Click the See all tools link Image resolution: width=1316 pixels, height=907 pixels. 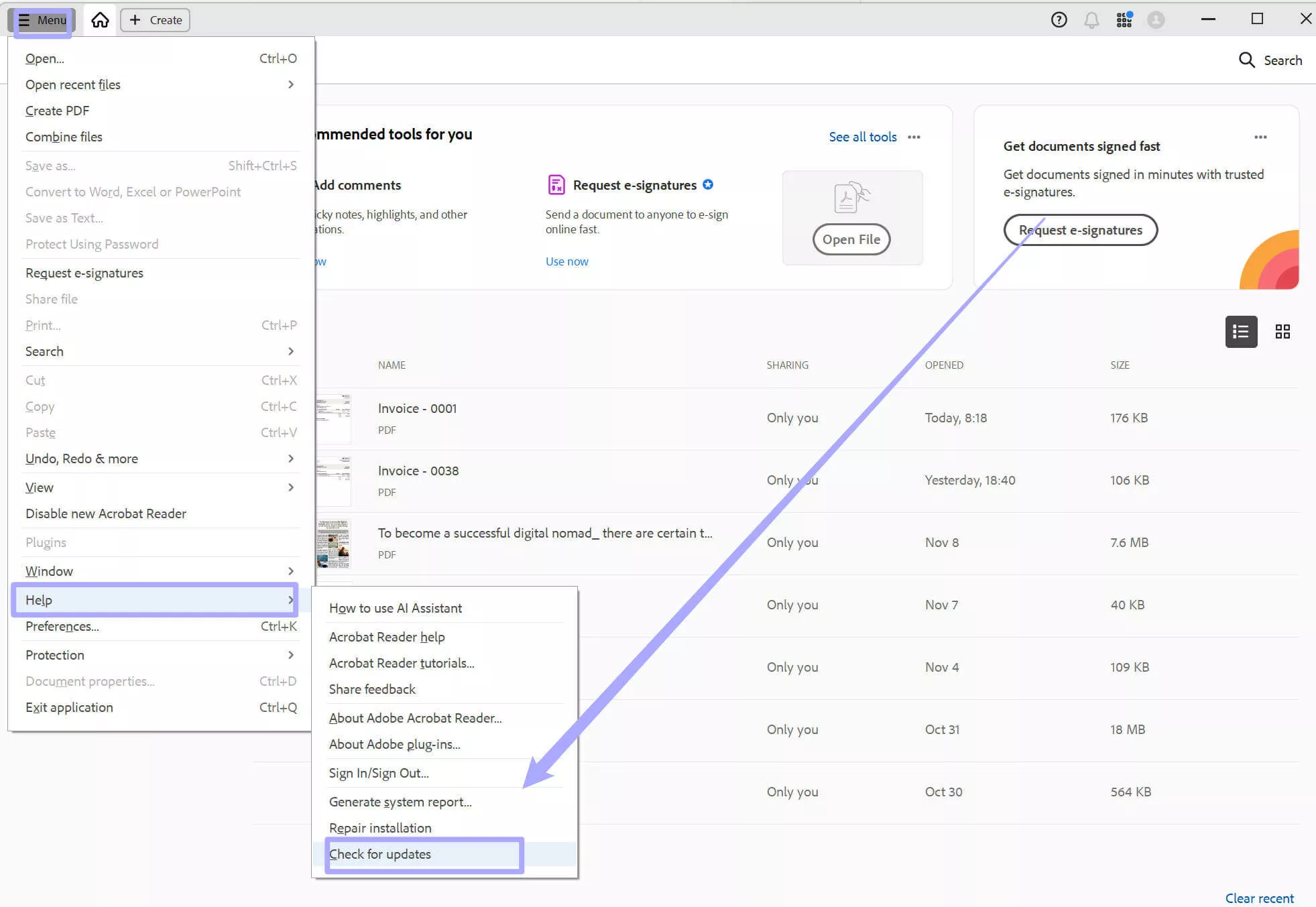[862, 137]
